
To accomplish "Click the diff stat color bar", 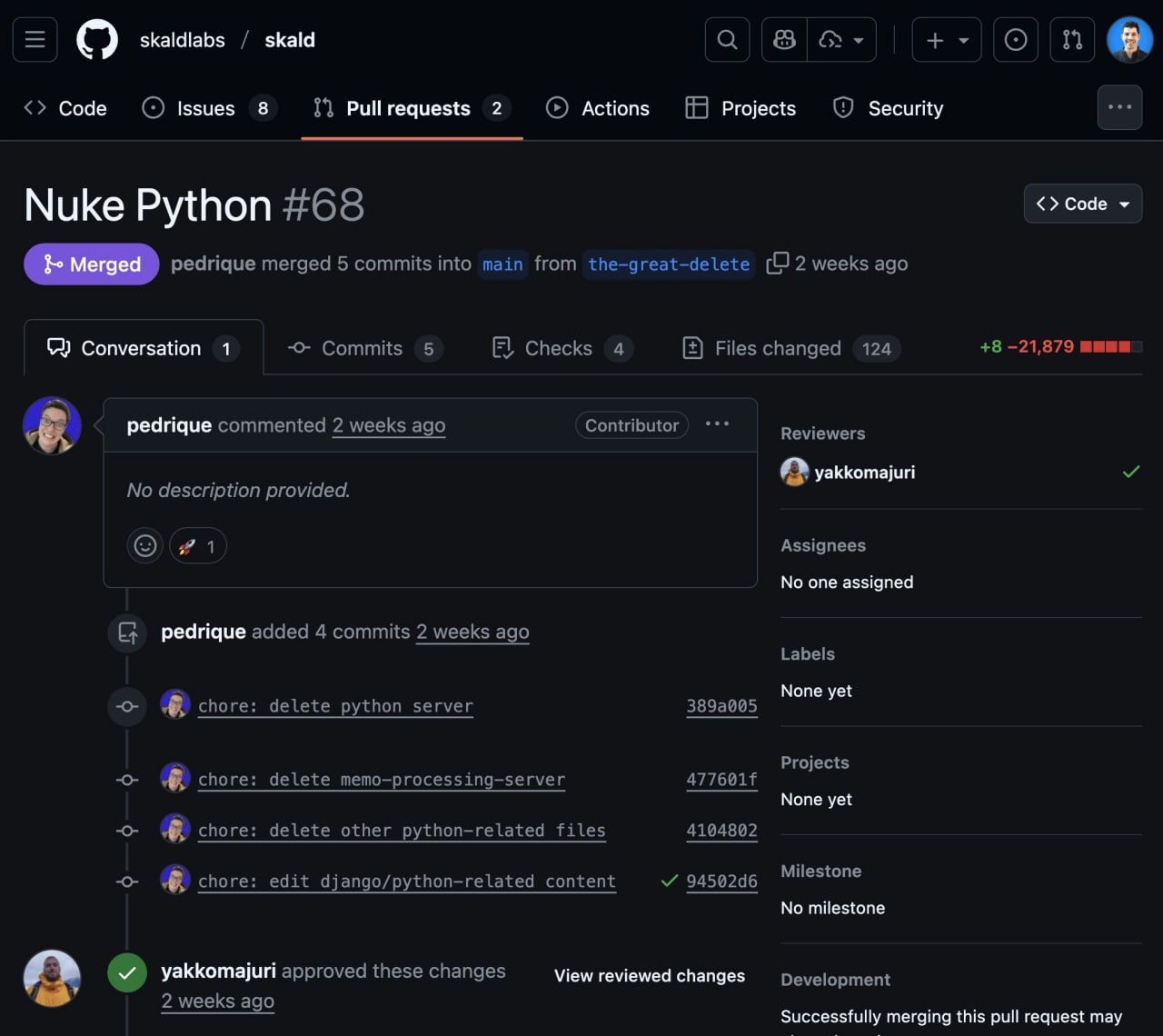I will 1110,346.
